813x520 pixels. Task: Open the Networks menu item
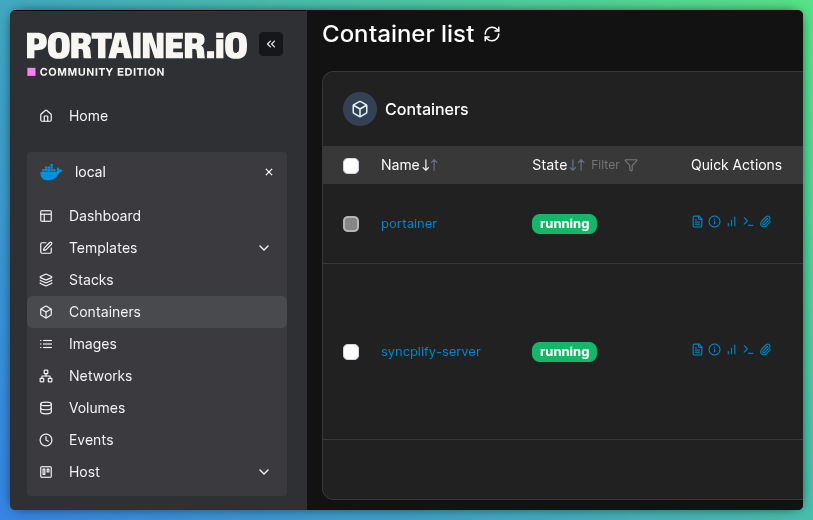(x=157, y=376)
